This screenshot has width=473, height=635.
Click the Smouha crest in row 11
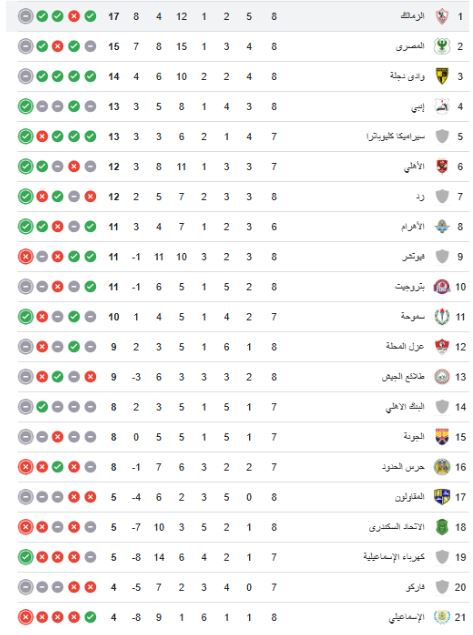coord(442,317)
